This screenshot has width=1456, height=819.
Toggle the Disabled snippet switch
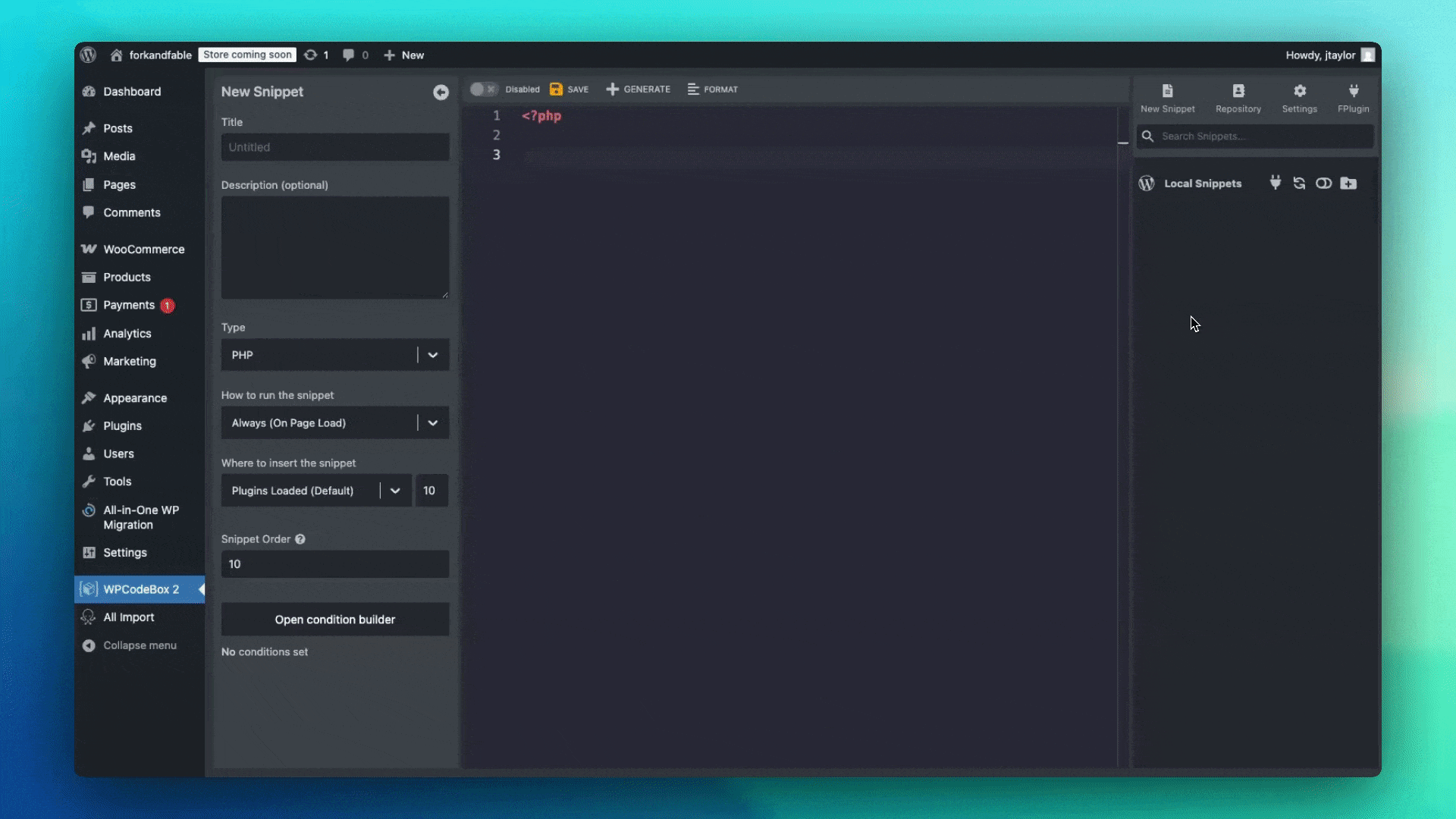[482, 89]
